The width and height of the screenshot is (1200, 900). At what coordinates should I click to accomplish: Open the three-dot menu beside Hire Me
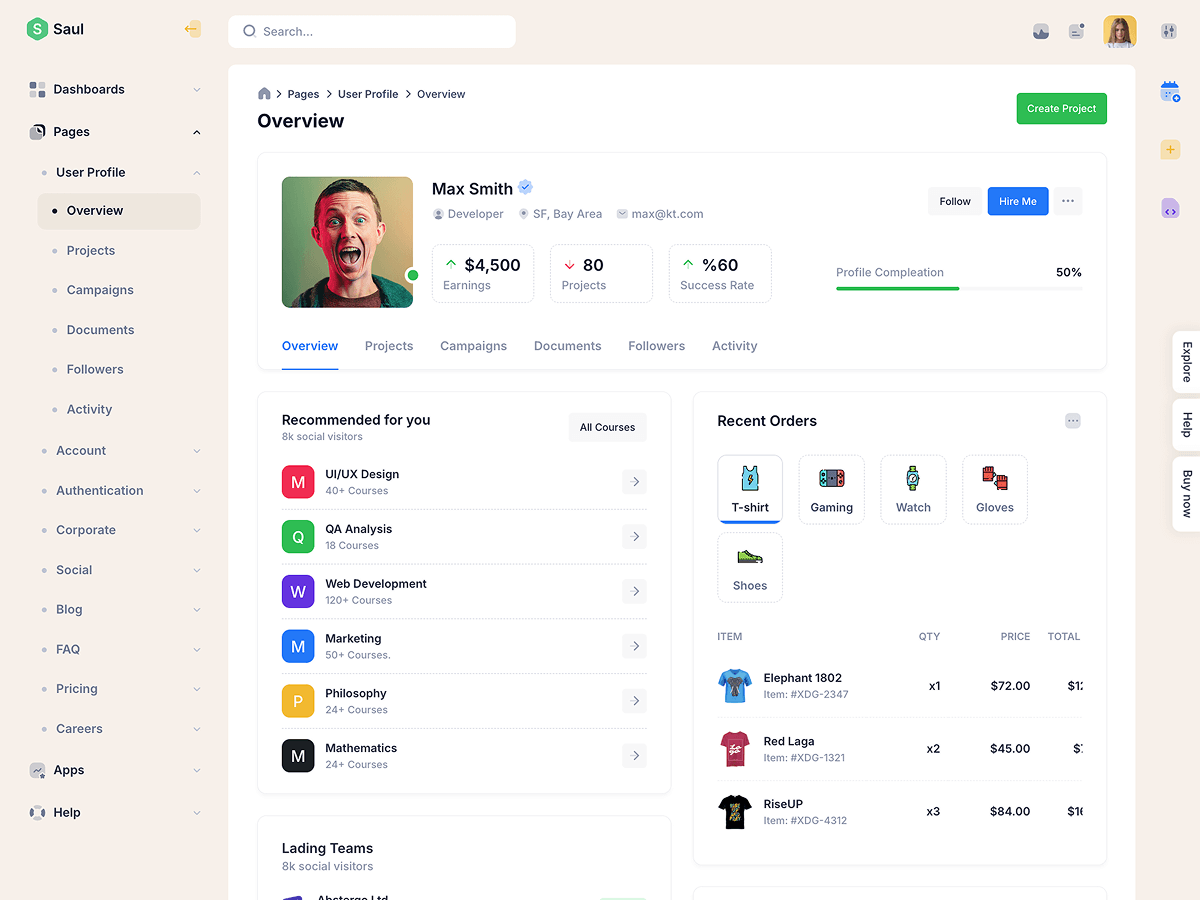[1067, 201]
